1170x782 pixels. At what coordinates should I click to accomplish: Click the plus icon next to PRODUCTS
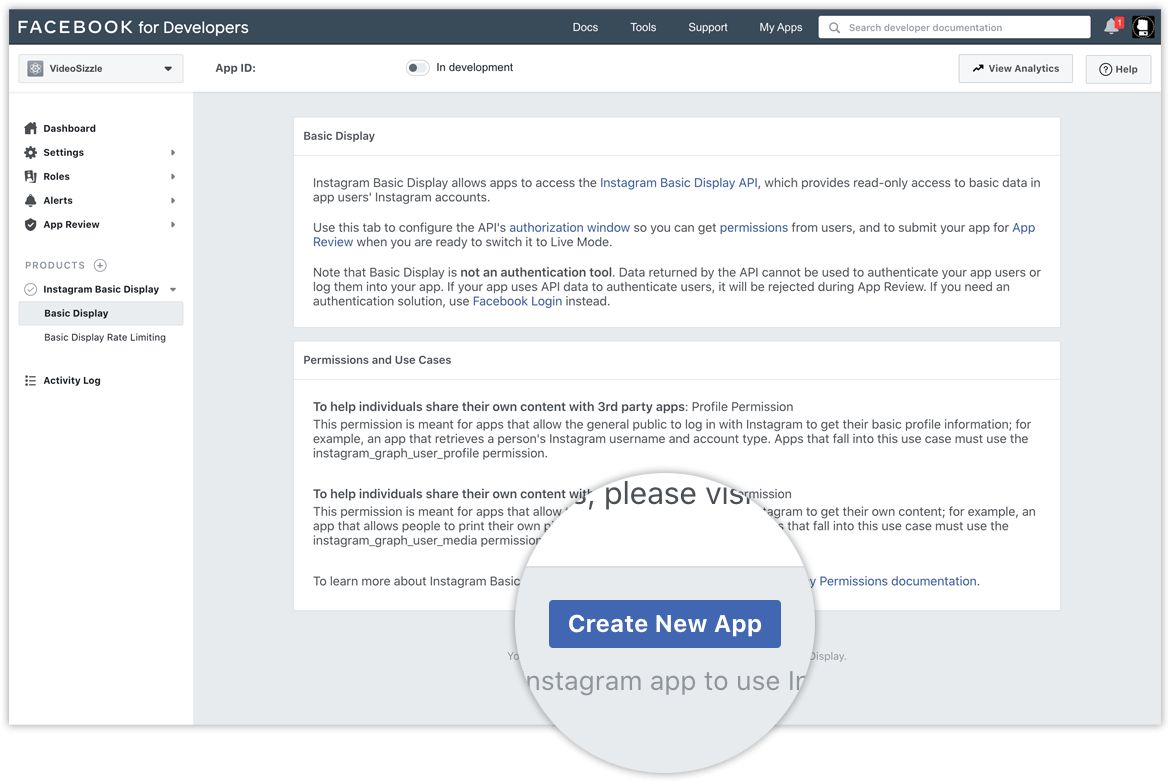pyautogui.click(x=100, y=265)
